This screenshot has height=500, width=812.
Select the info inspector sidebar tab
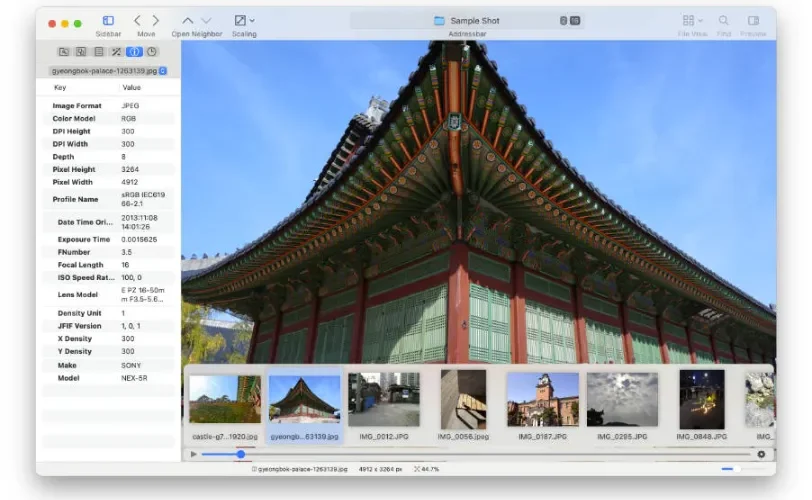click(134, 52)
